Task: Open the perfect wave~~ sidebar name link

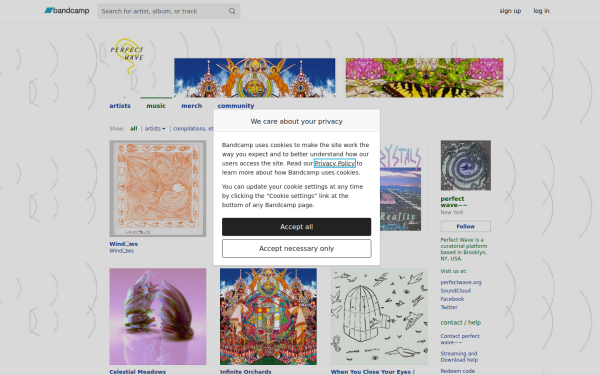Action: pyautogui.click(x=454, y=202)
